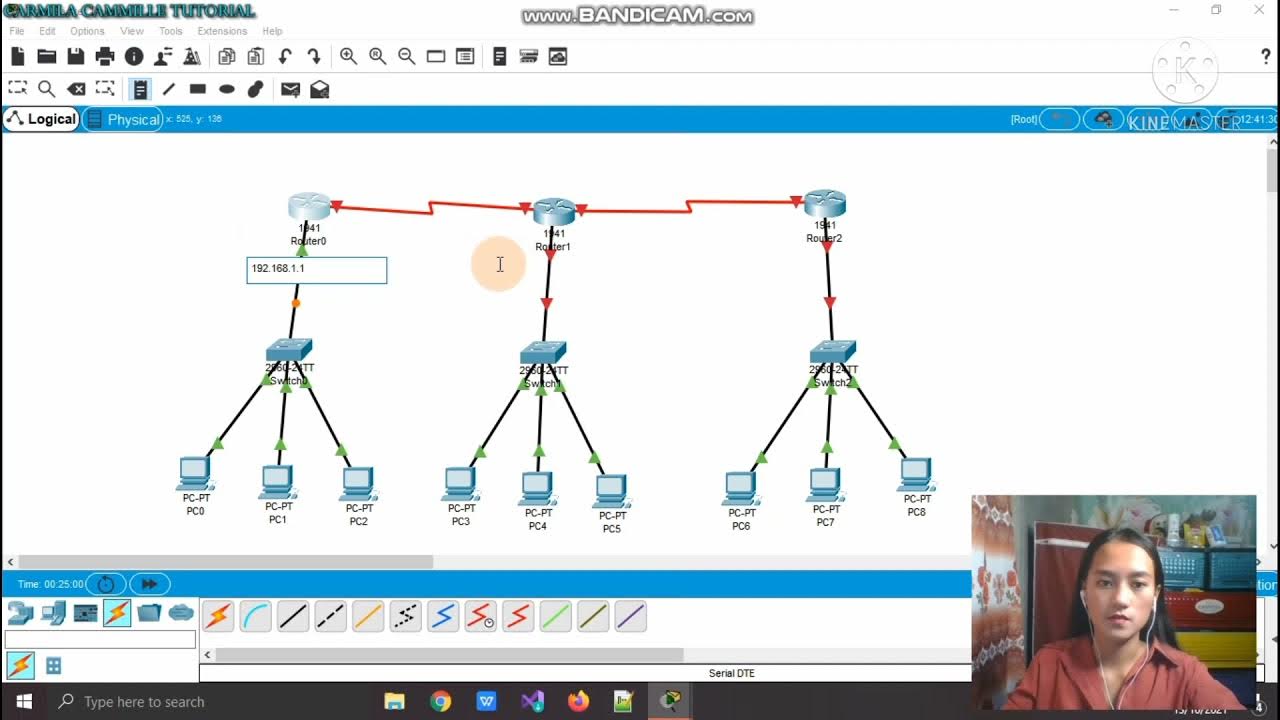Add a Simple PDU envelope
The image size is (1280, 720).
point(291,89)
